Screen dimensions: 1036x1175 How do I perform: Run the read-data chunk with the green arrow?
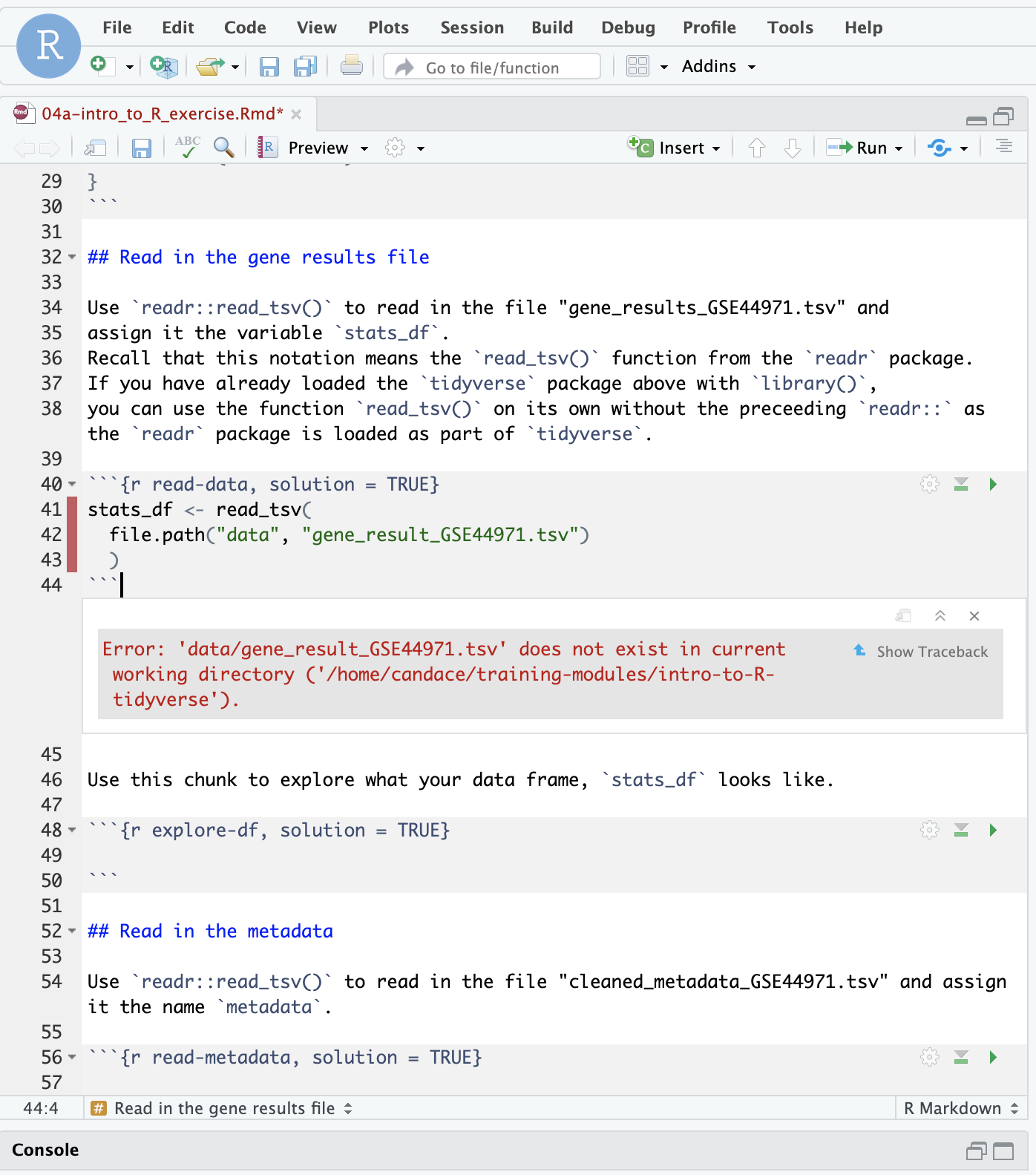click(993, 485)
